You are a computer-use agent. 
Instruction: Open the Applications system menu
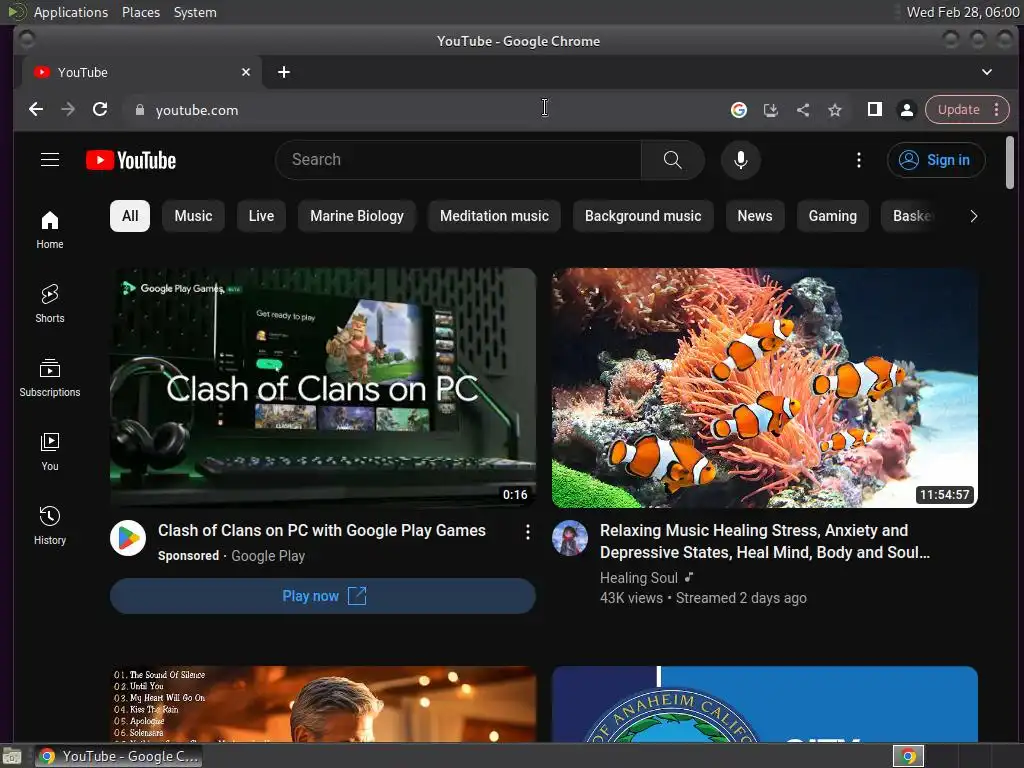pyautogui.click(x=71, y=12)
